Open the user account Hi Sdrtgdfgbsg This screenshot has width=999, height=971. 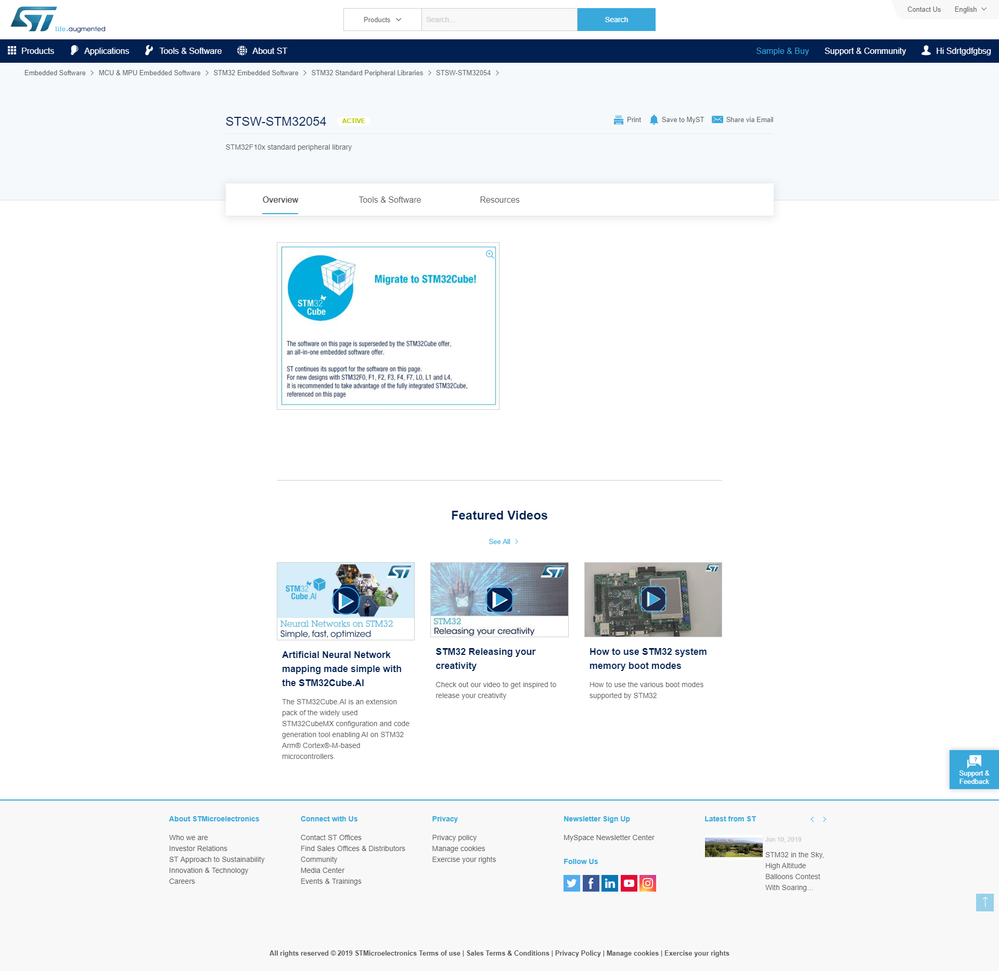click(x=956, y=51)
